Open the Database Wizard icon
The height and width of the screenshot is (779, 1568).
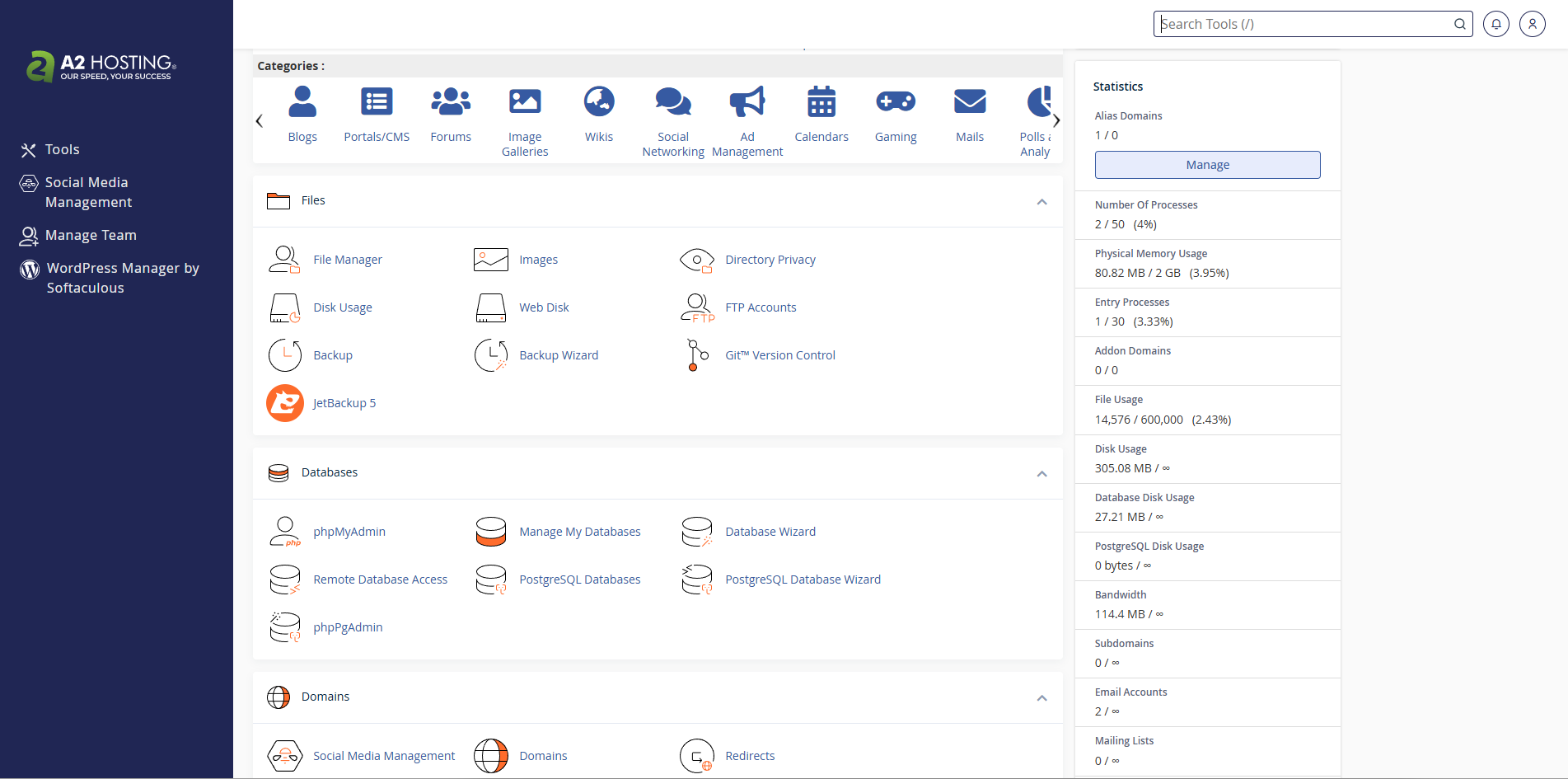tap(697, 532)
